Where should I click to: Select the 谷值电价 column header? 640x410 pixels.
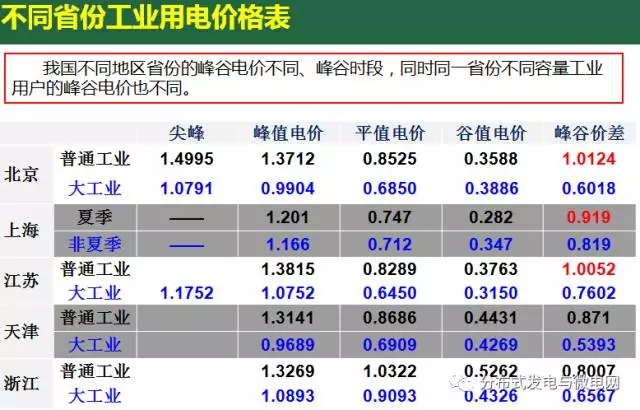point(491,133)
